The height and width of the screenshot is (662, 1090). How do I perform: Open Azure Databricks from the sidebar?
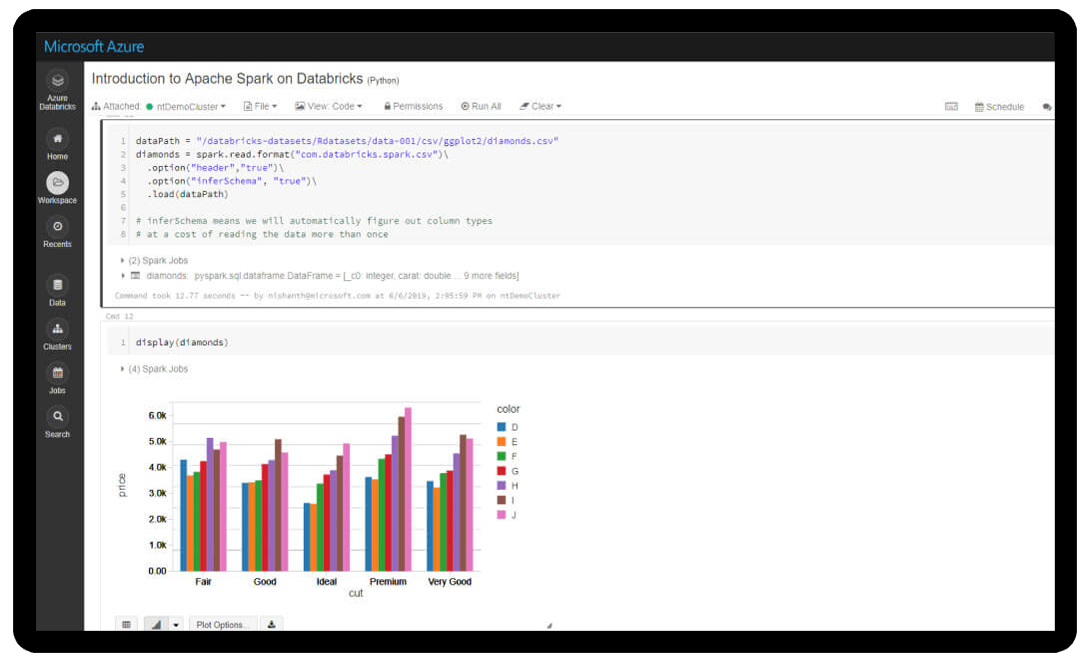[x=58, y=81]
